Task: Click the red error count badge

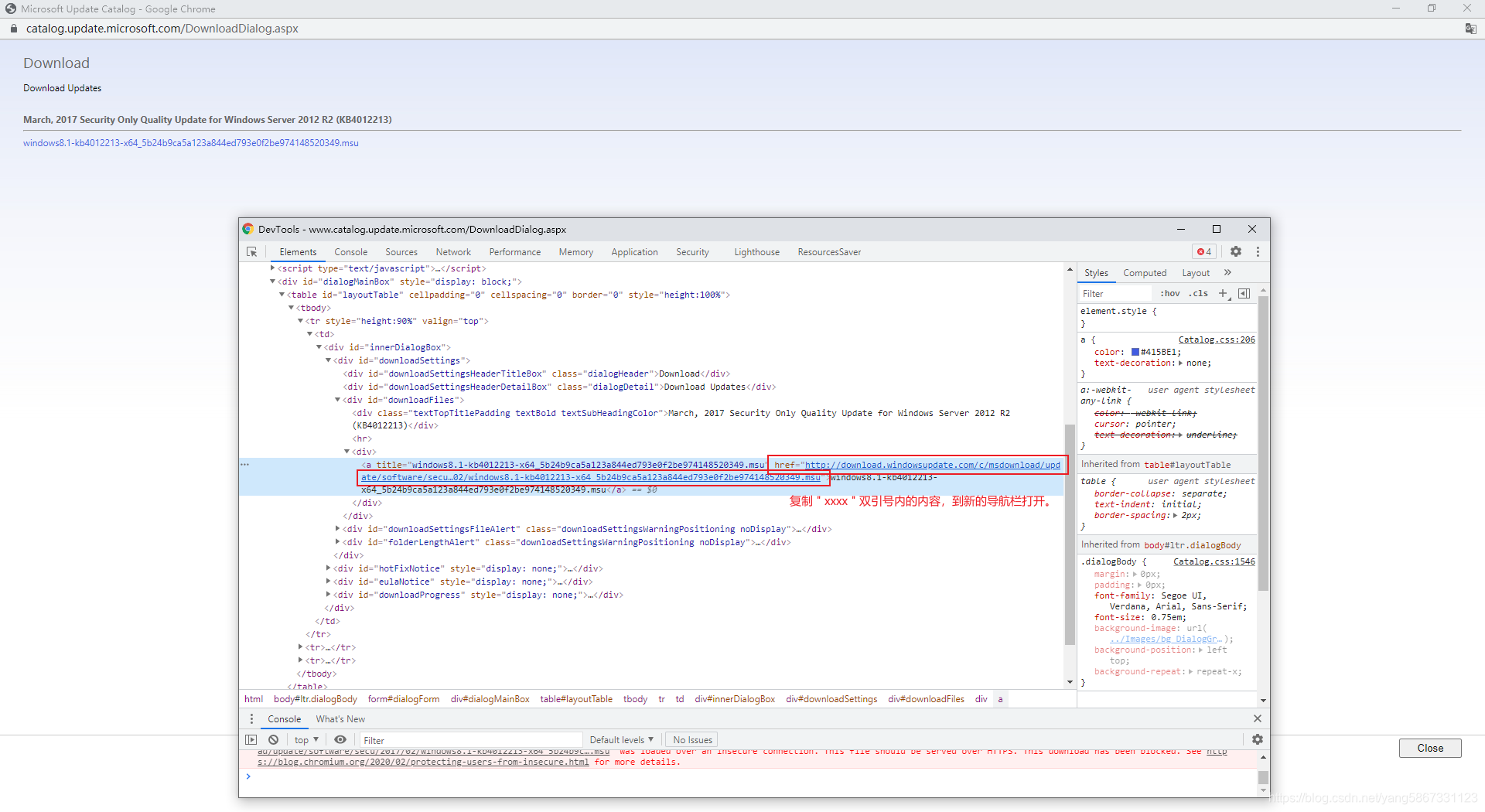Action: pyautogui.click(x=1204, y=252)
